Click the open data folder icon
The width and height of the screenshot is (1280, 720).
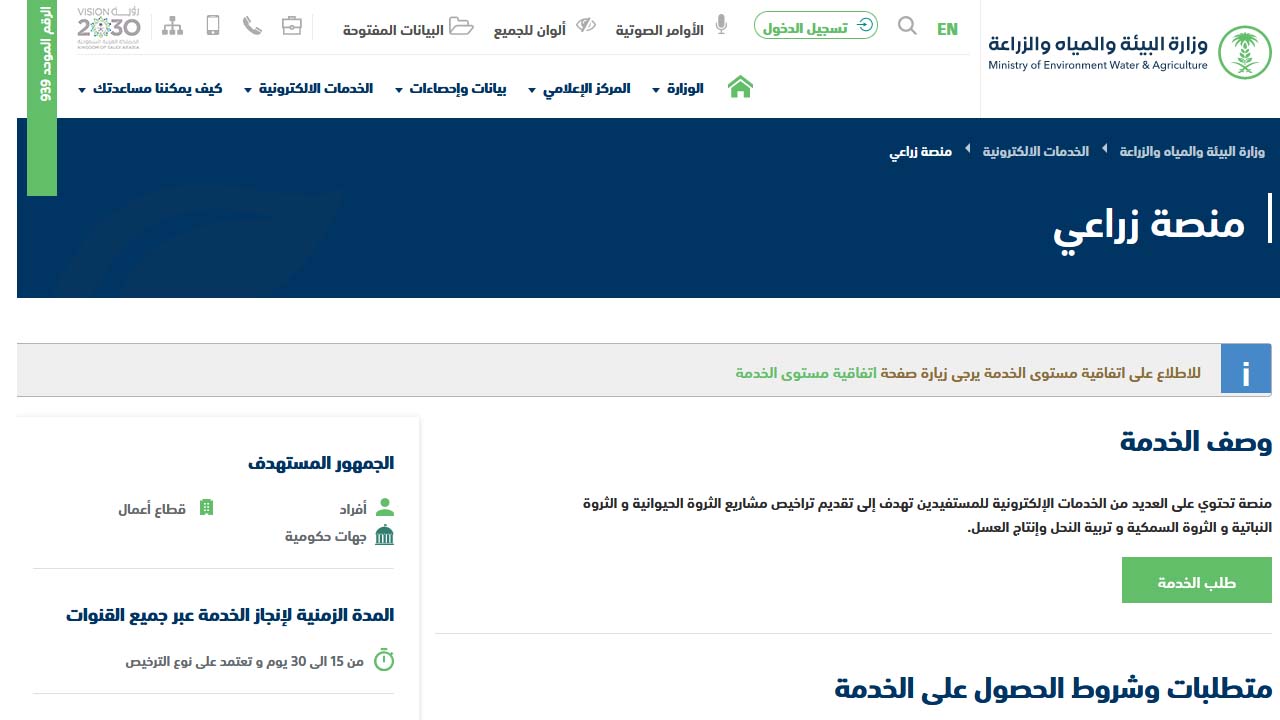click(x=461, y=26)
